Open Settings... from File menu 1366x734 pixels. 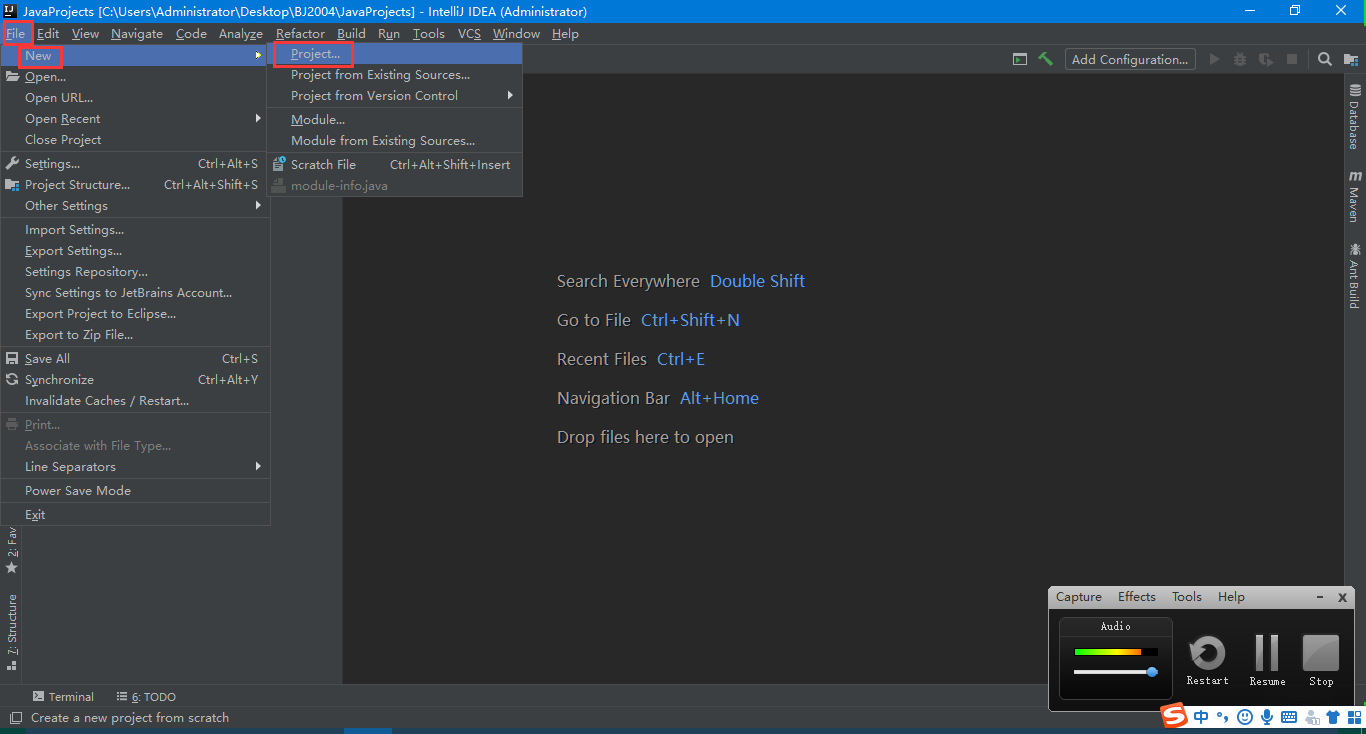[135, 164]
